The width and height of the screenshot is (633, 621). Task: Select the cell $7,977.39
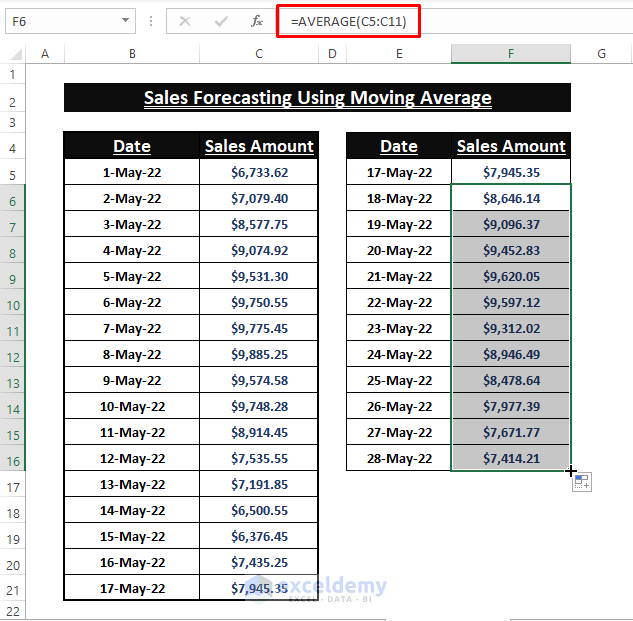(511, 407)
